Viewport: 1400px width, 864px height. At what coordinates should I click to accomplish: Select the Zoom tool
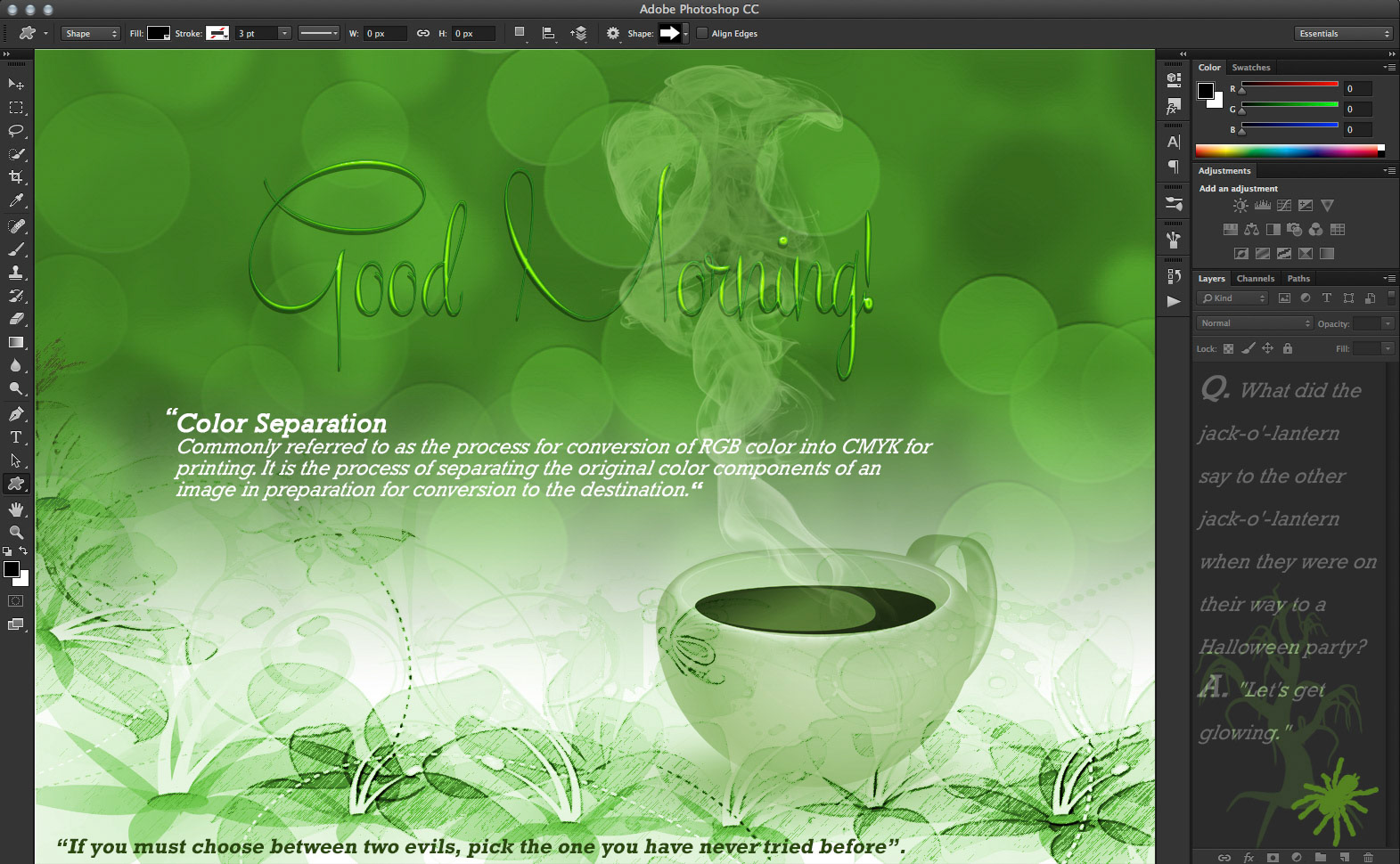16,533
